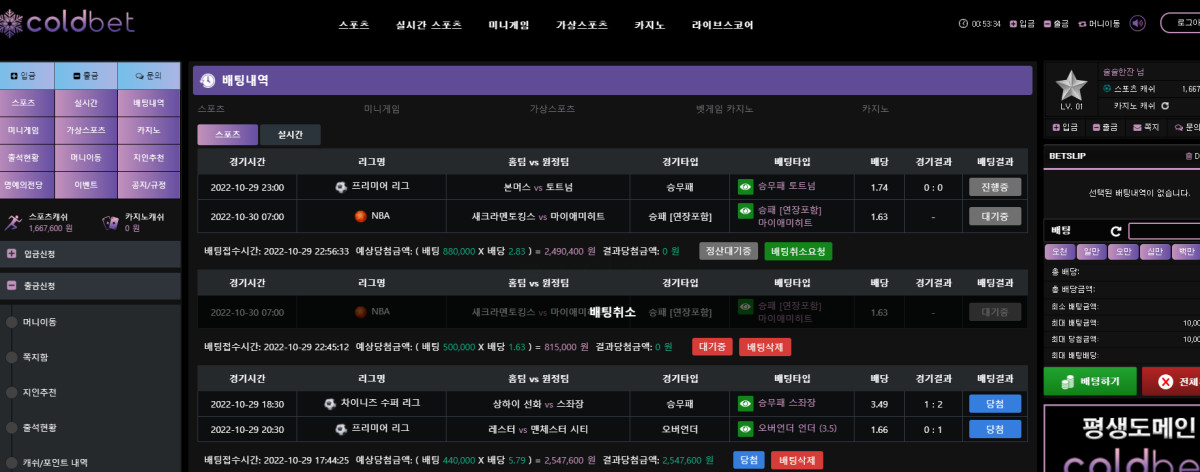This screenshot has width=1200, height=472.
Task: Select 미니게임 category filter under 배팅내역
Action: point(382,107)
